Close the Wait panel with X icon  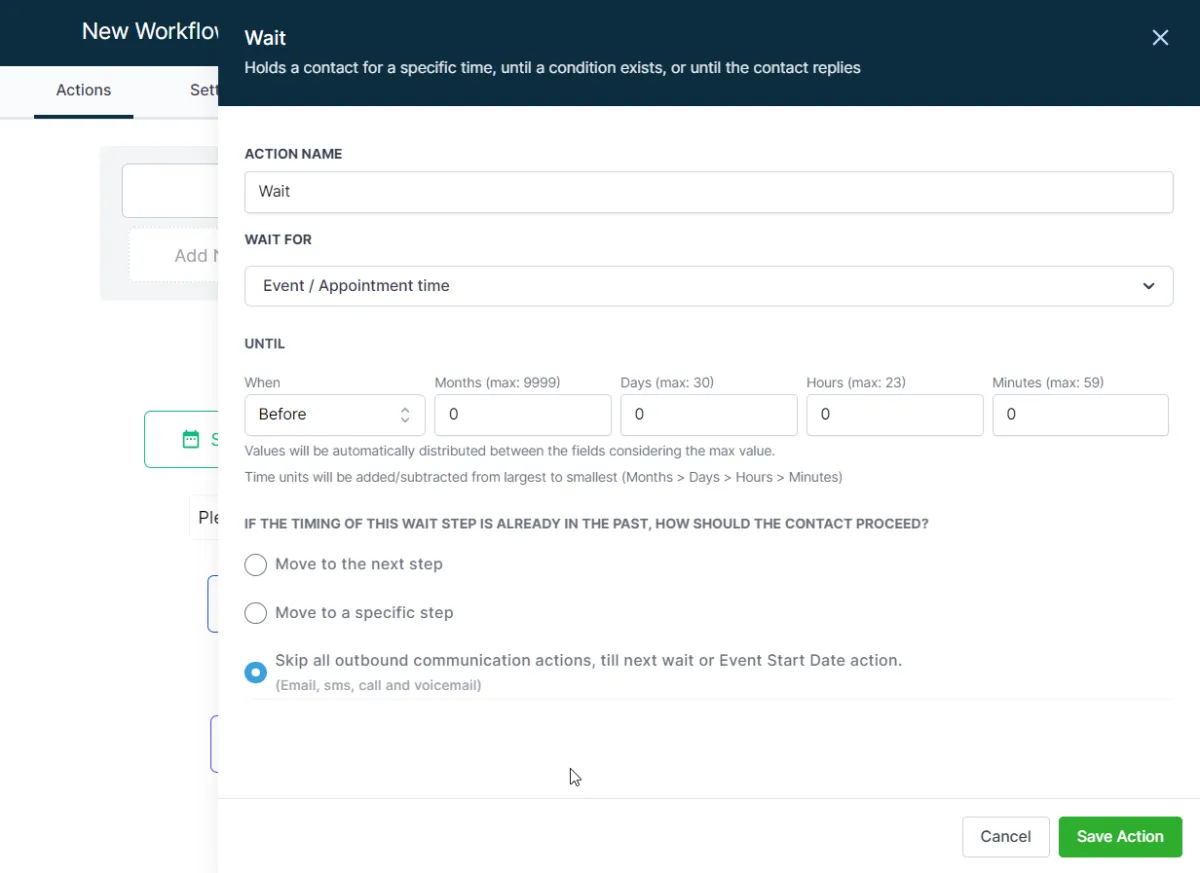click(x=1160, y=38)
